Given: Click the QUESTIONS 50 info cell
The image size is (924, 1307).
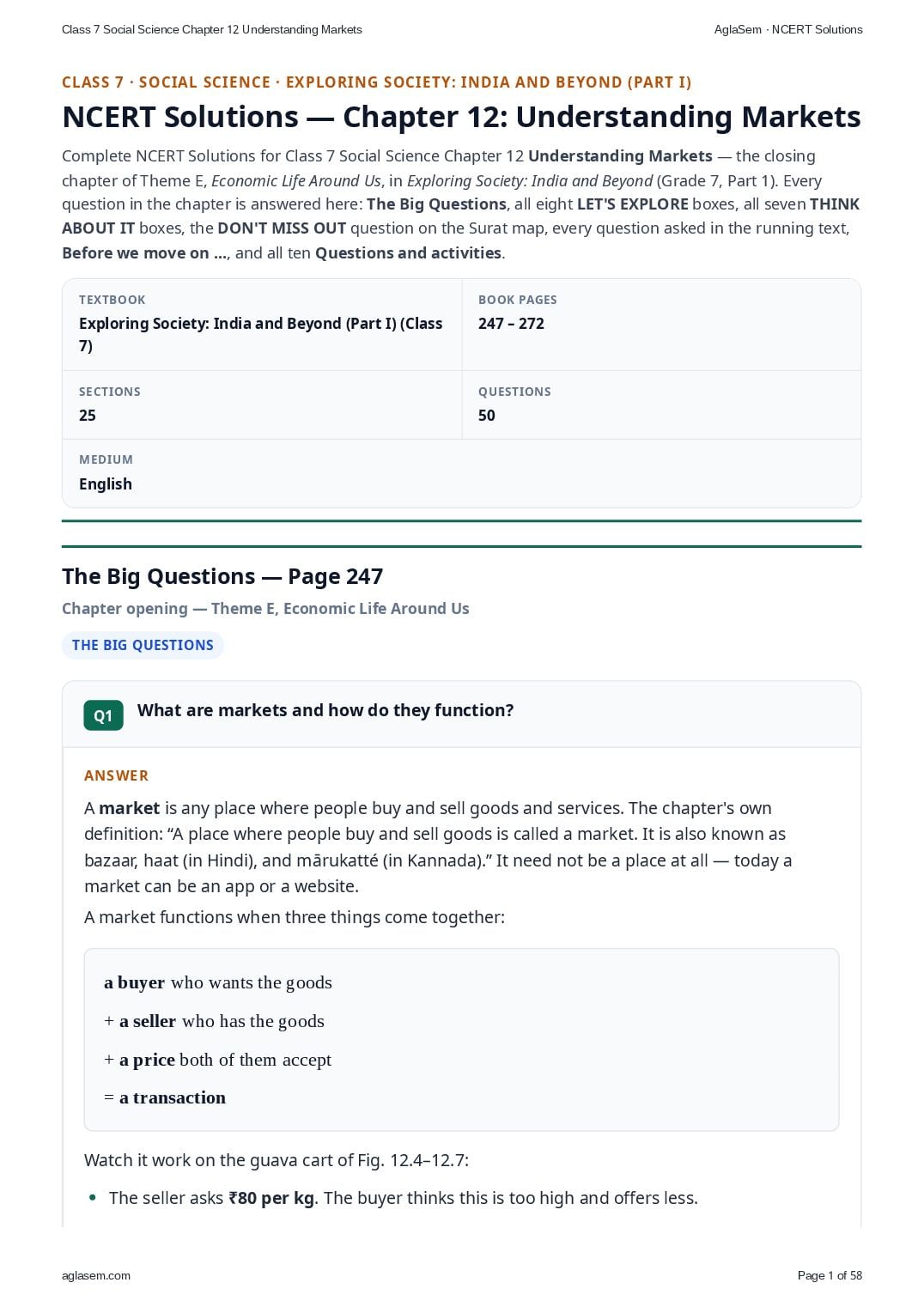Looking at the screenshot, I should [661, 404].
